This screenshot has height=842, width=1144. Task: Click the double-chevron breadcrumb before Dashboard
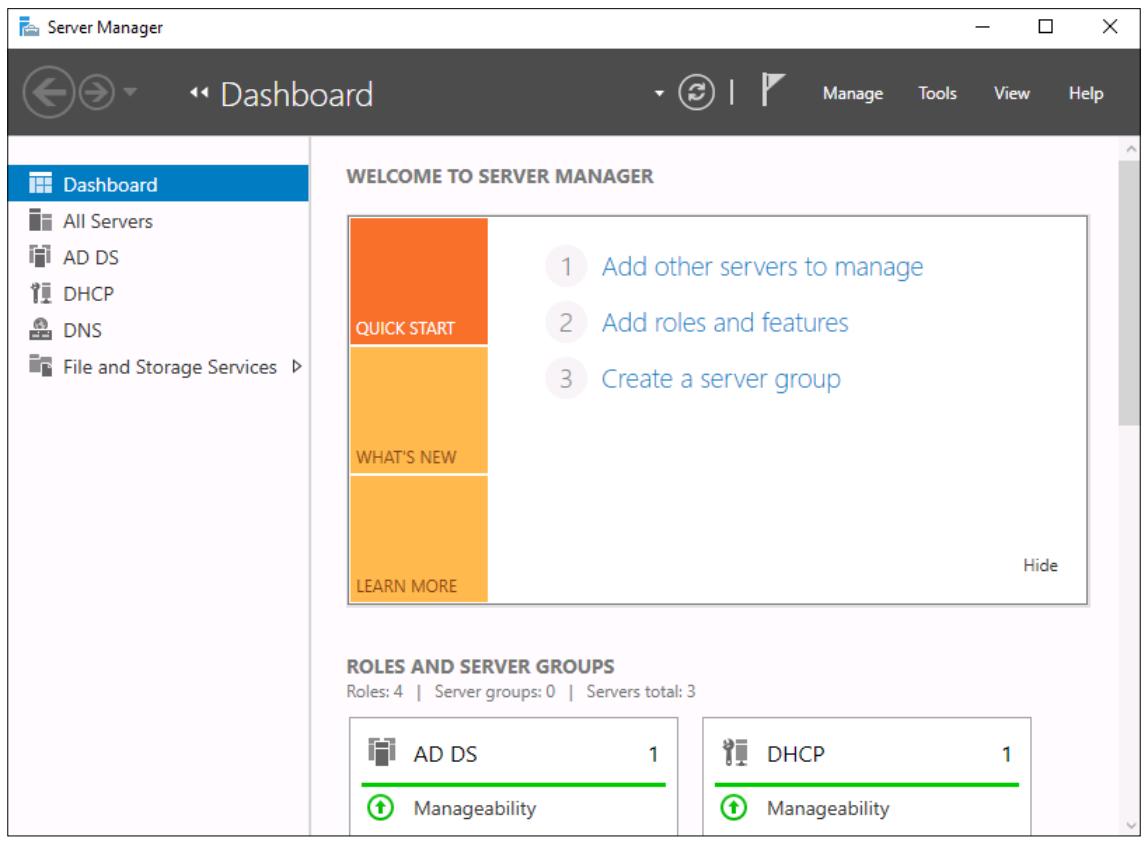199,93
